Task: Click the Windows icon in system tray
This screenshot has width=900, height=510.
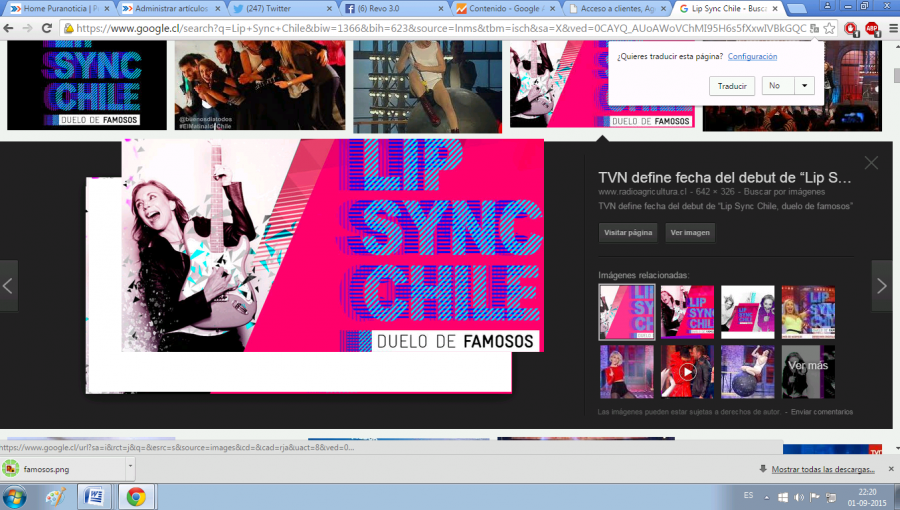Action: (x=783, y=497)
